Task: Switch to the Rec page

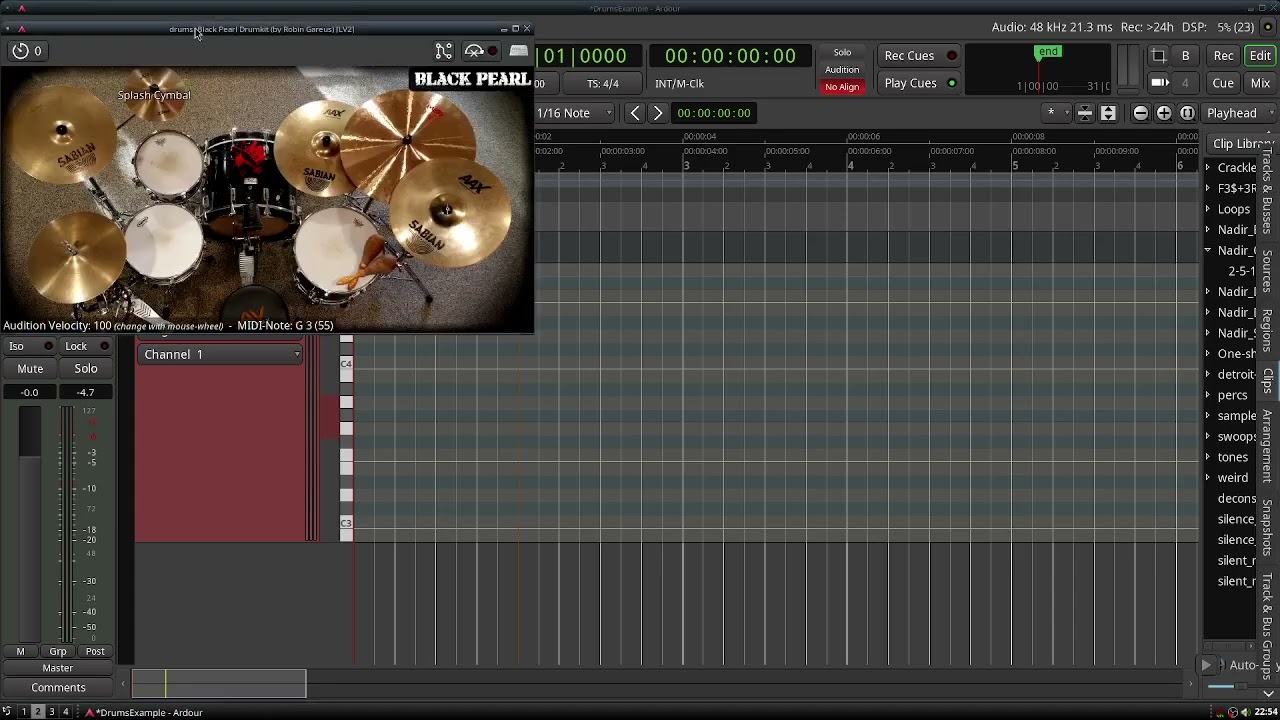Action: (x=1223, y=56)
